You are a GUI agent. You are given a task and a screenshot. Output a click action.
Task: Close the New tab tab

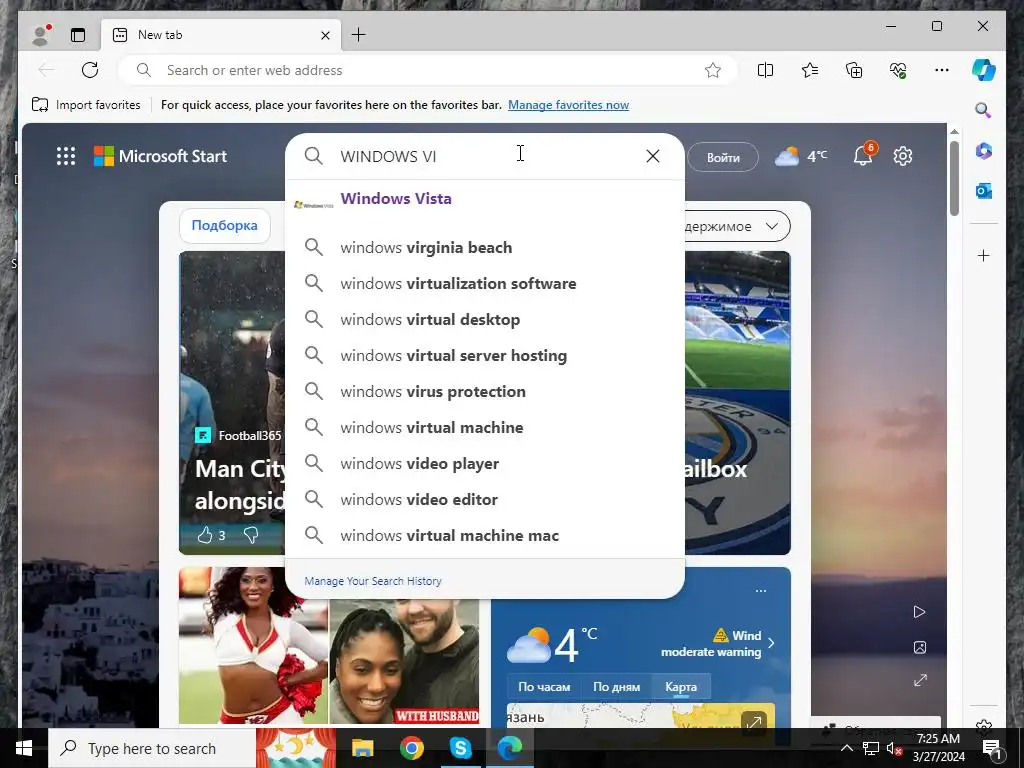[x=325, y=35]
